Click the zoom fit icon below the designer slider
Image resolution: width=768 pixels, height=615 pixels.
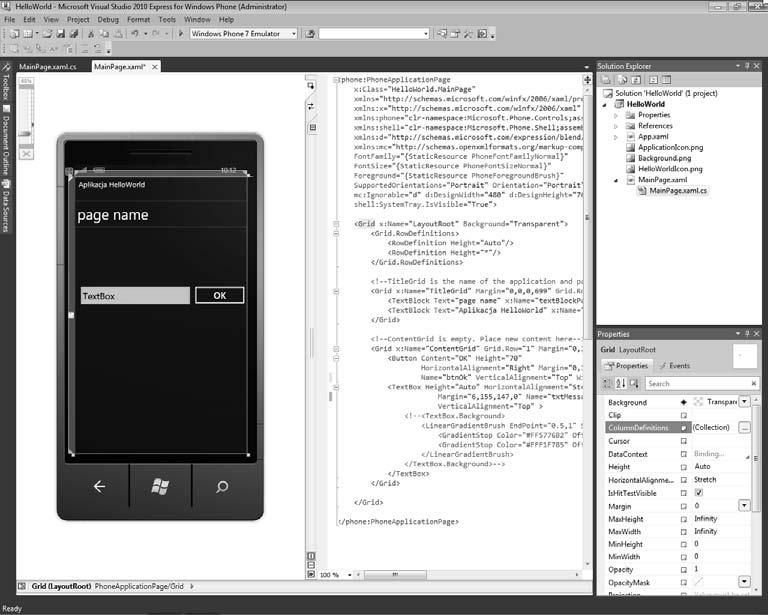[x=26, y=154]
